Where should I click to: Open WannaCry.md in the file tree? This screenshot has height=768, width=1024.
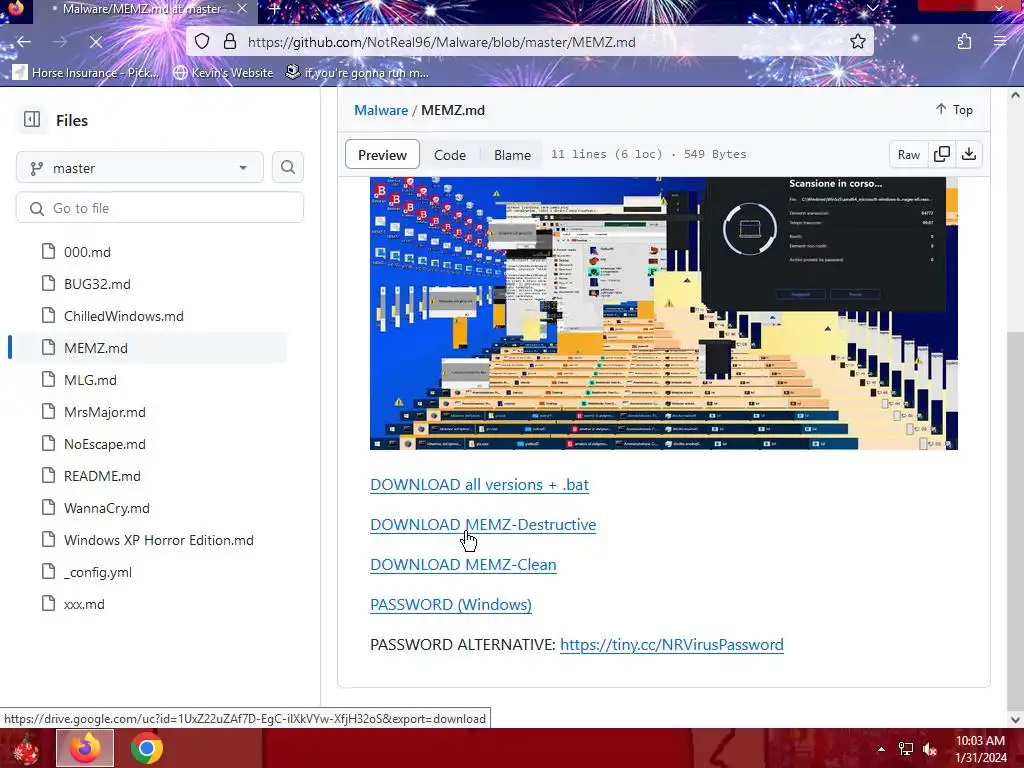point(106,508)
